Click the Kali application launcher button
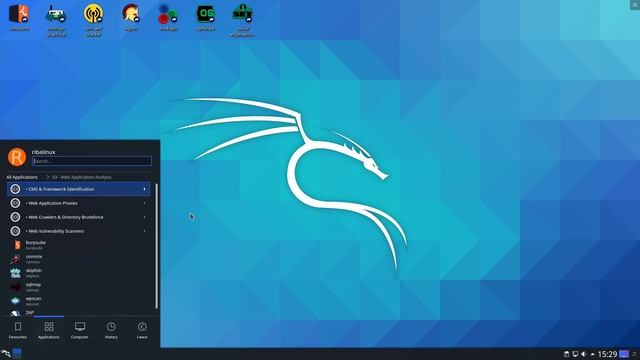 tap(5, 353)
